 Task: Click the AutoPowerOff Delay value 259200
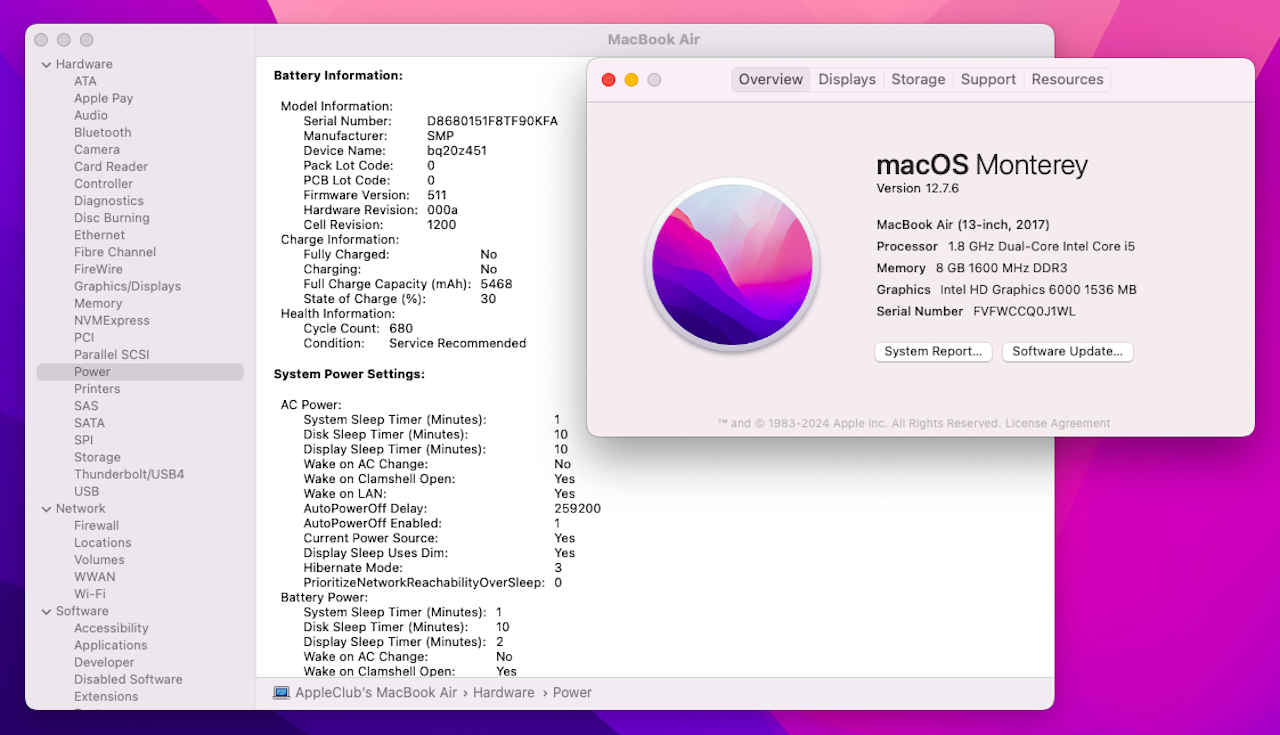pos(577,508)
